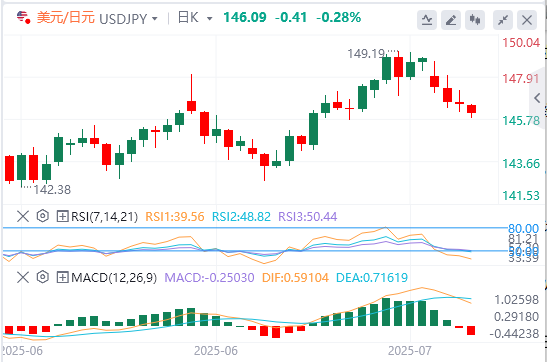The height and width of the screenshot is (362, 547).
Task: Select the latest red MACD histogram bar
Action: pyautogui.click(x=471, y=331)
